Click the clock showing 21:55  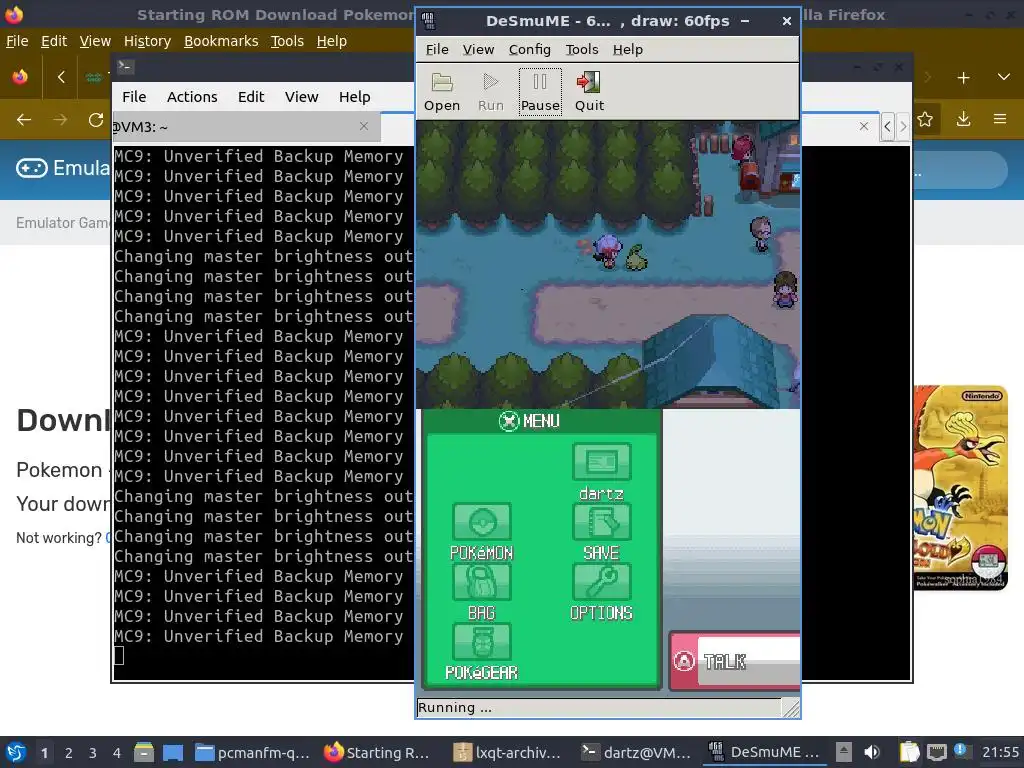click(1000, 752)
